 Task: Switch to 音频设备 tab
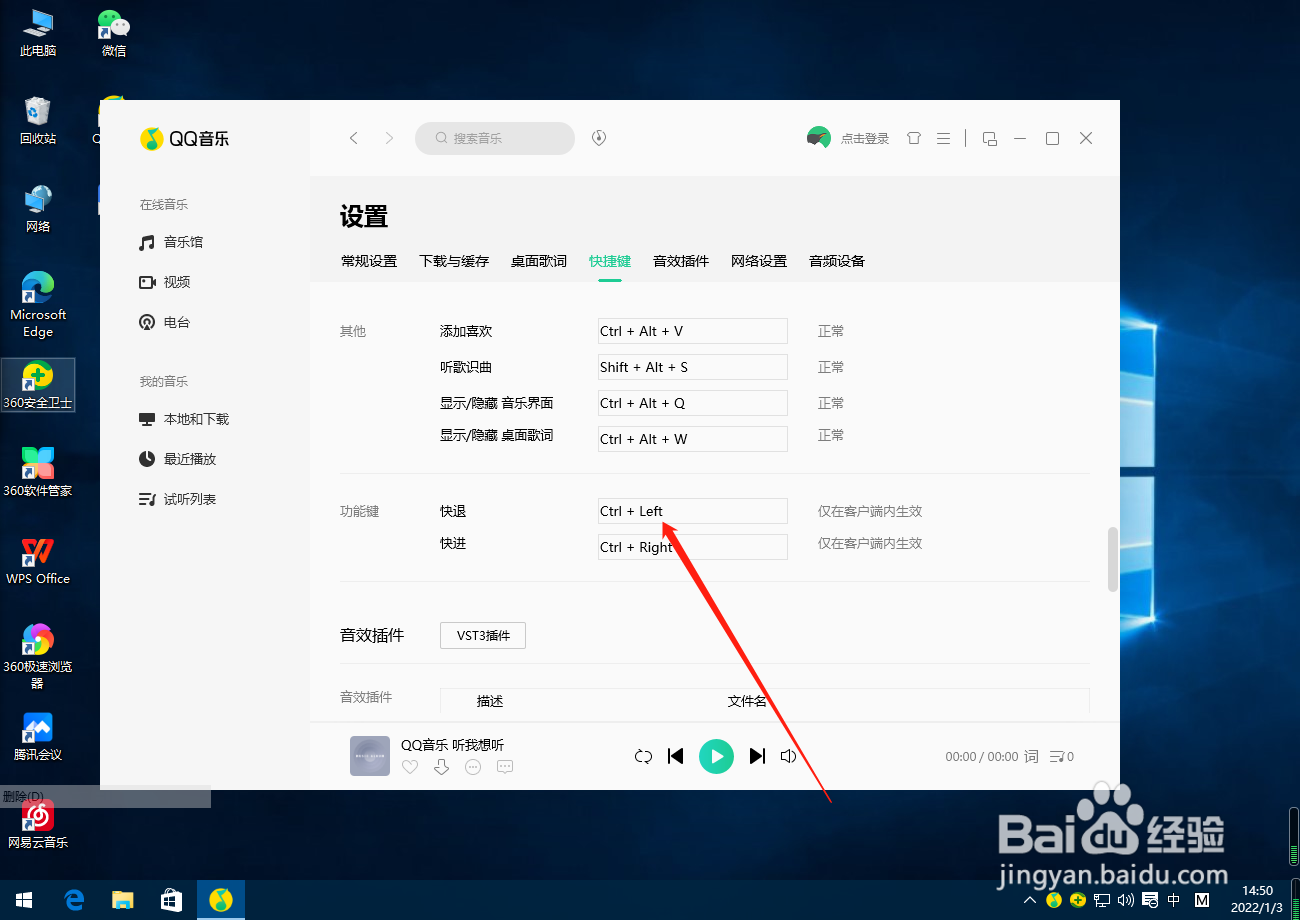coord(837,261)
